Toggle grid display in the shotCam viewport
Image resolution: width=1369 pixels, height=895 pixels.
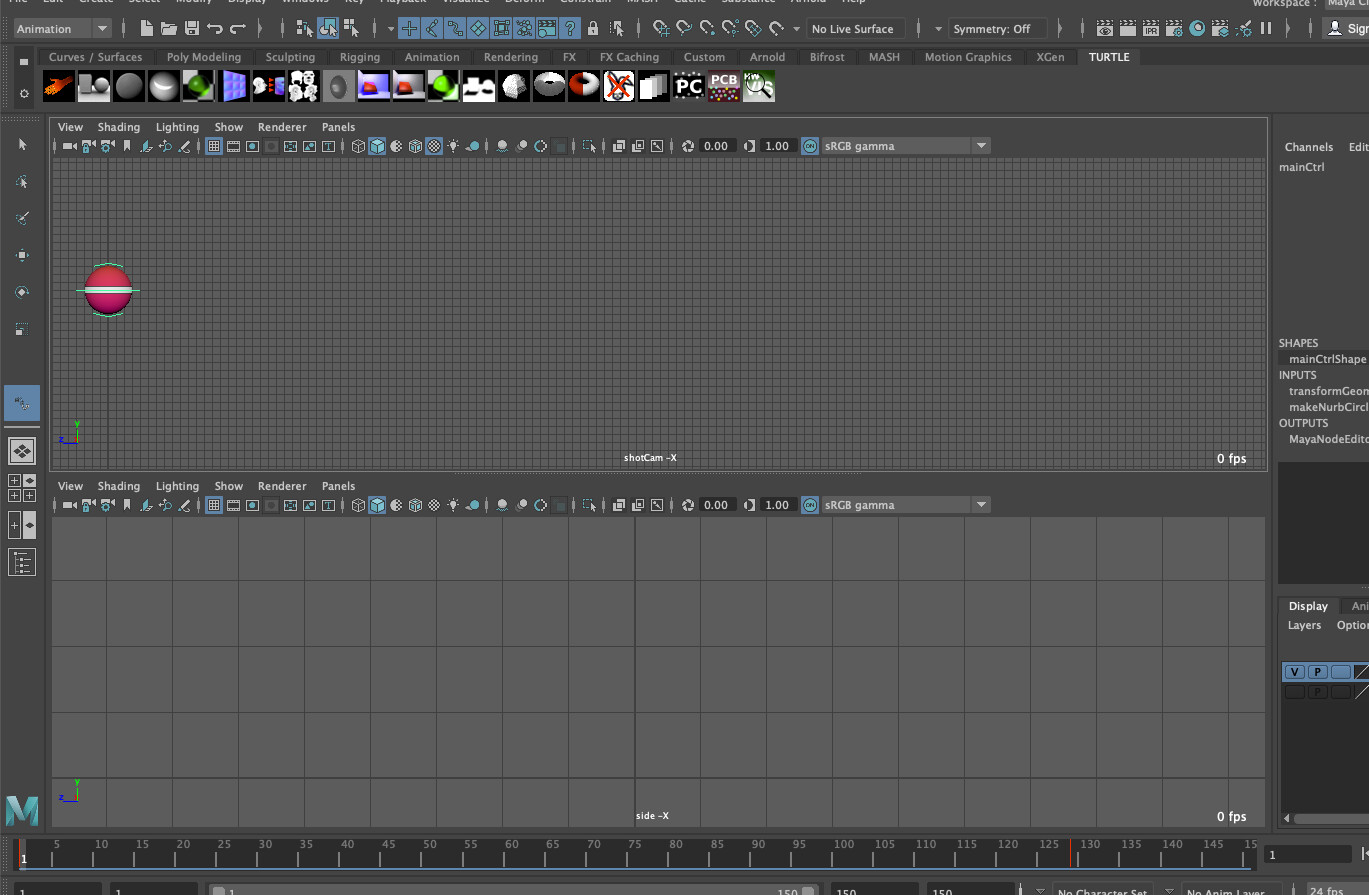[x=214, y=146]
